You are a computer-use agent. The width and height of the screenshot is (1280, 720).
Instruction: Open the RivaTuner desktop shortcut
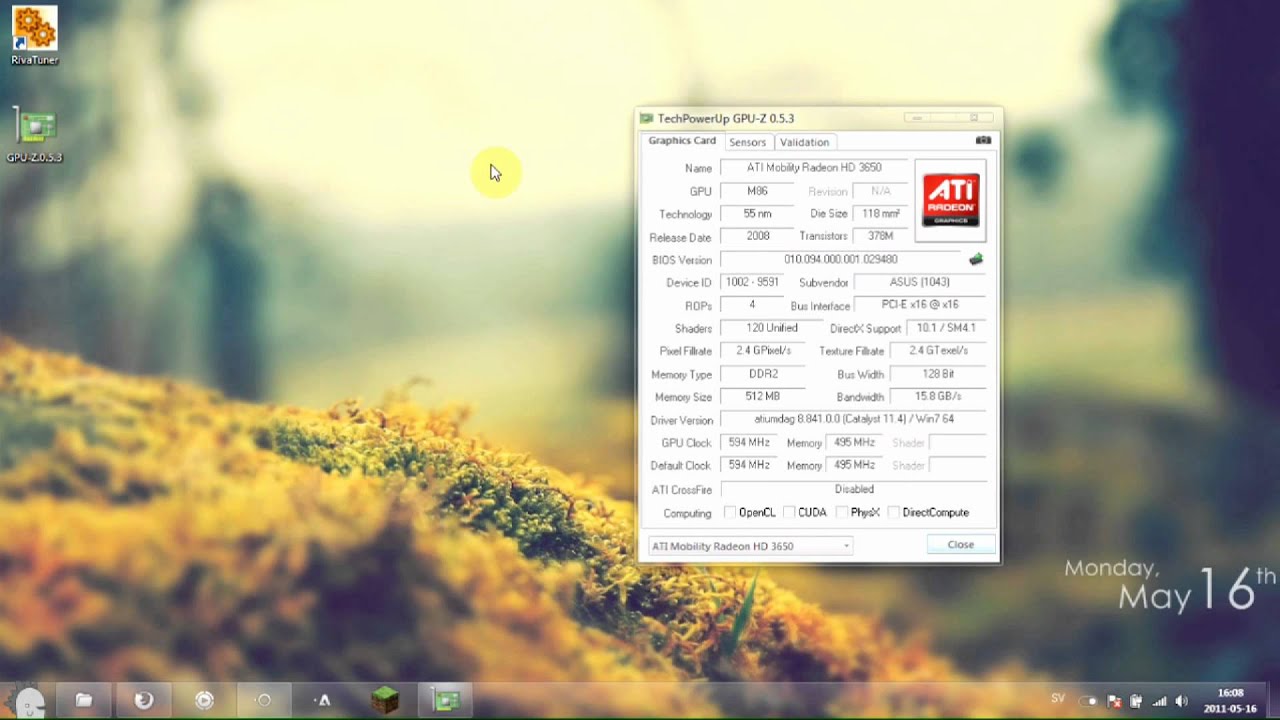click(x=34, y=36)
